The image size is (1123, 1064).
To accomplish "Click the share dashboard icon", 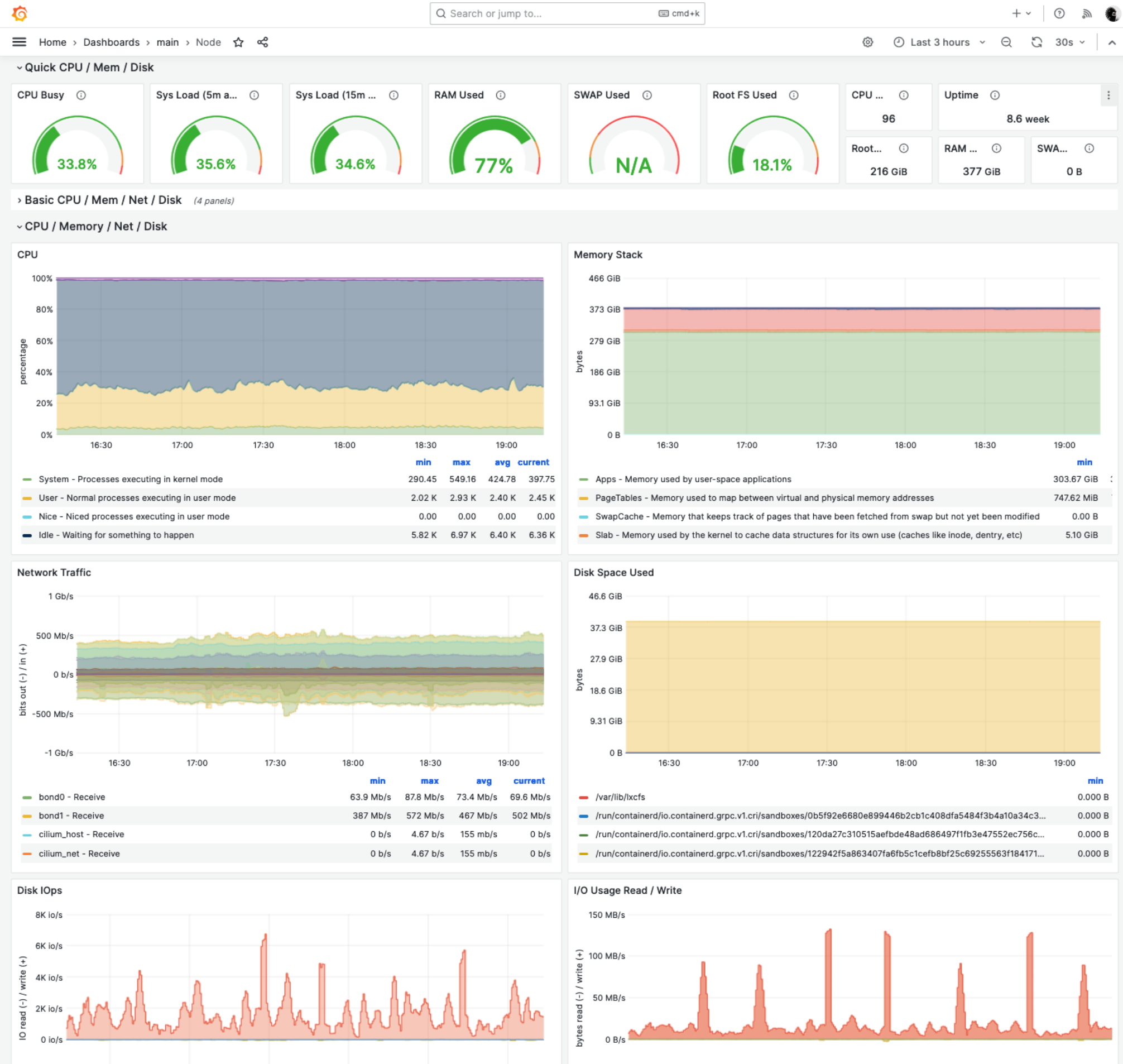I will (x=262, y=42).
